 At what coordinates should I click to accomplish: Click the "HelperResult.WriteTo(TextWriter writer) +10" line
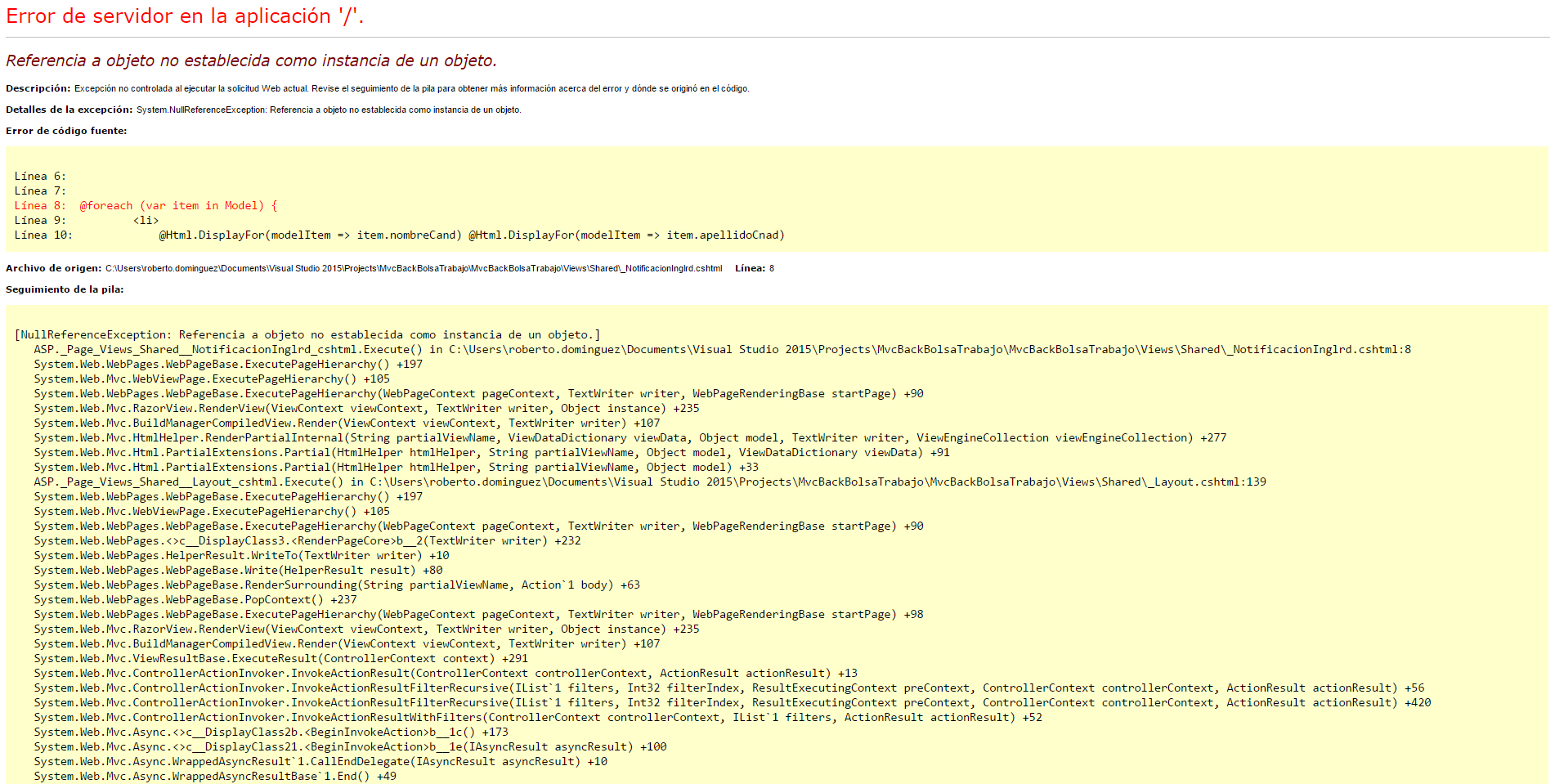point(241,556)
